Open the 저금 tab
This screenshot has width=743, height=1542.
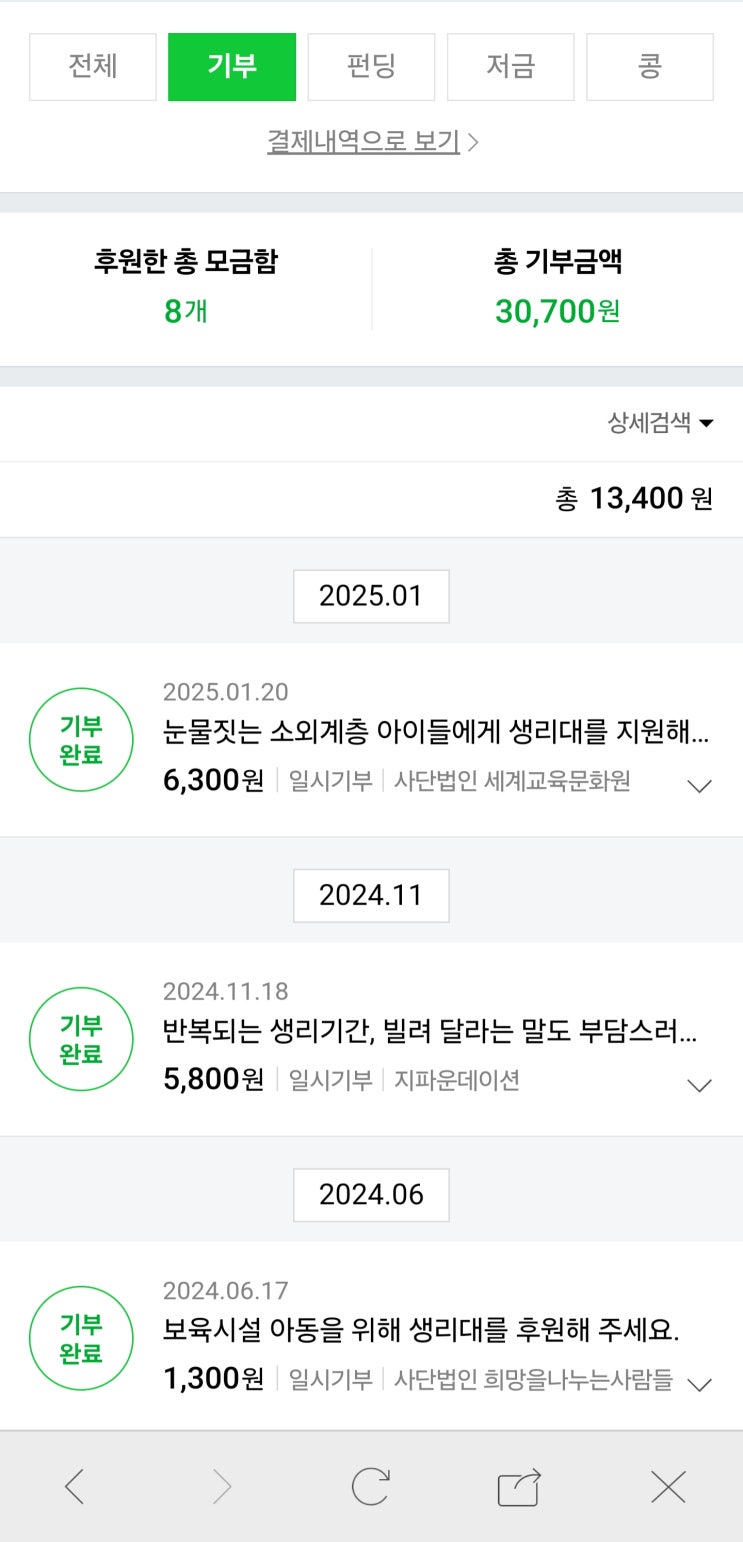[510, 67]
